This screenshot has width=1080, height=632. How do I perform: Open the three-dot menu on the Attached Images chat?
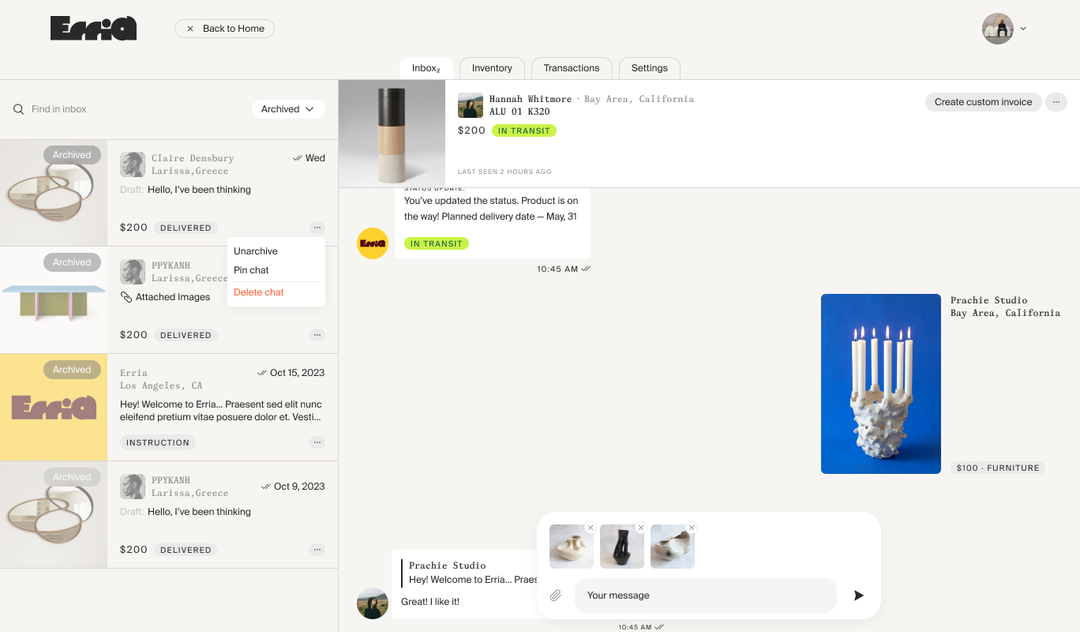tap(317, 335)
